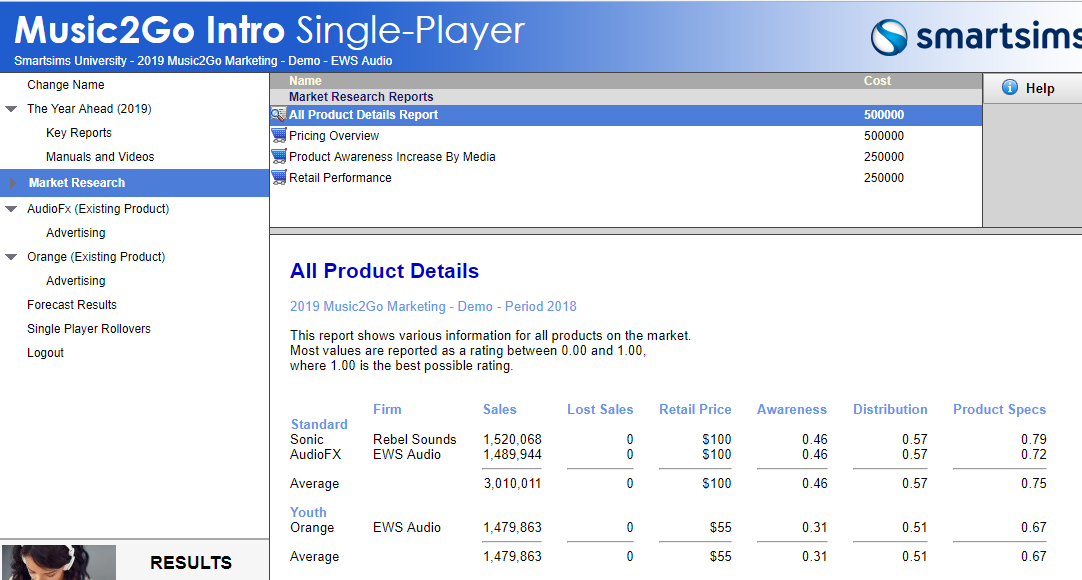Click the cart icon for Product Awareness Increase

point(278,157)
